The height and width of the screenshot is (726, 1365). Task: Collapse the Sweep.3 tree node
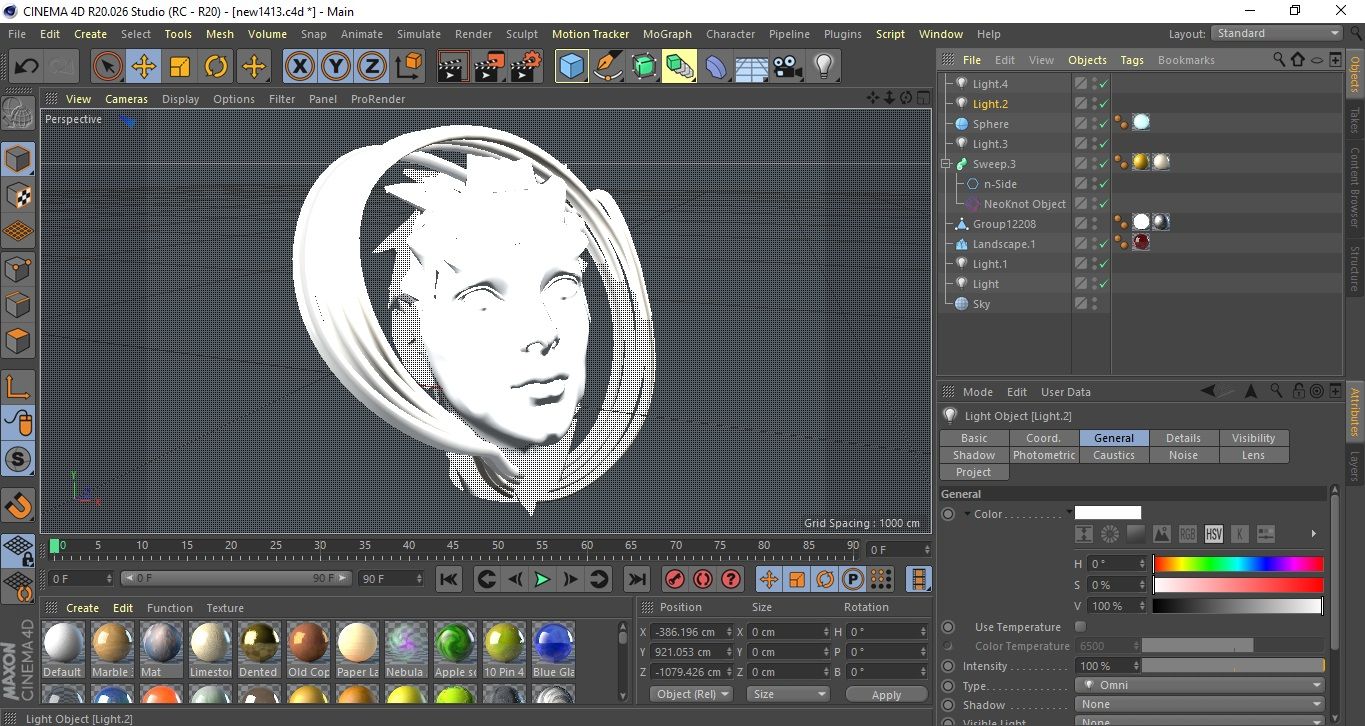tap(945, 164)
